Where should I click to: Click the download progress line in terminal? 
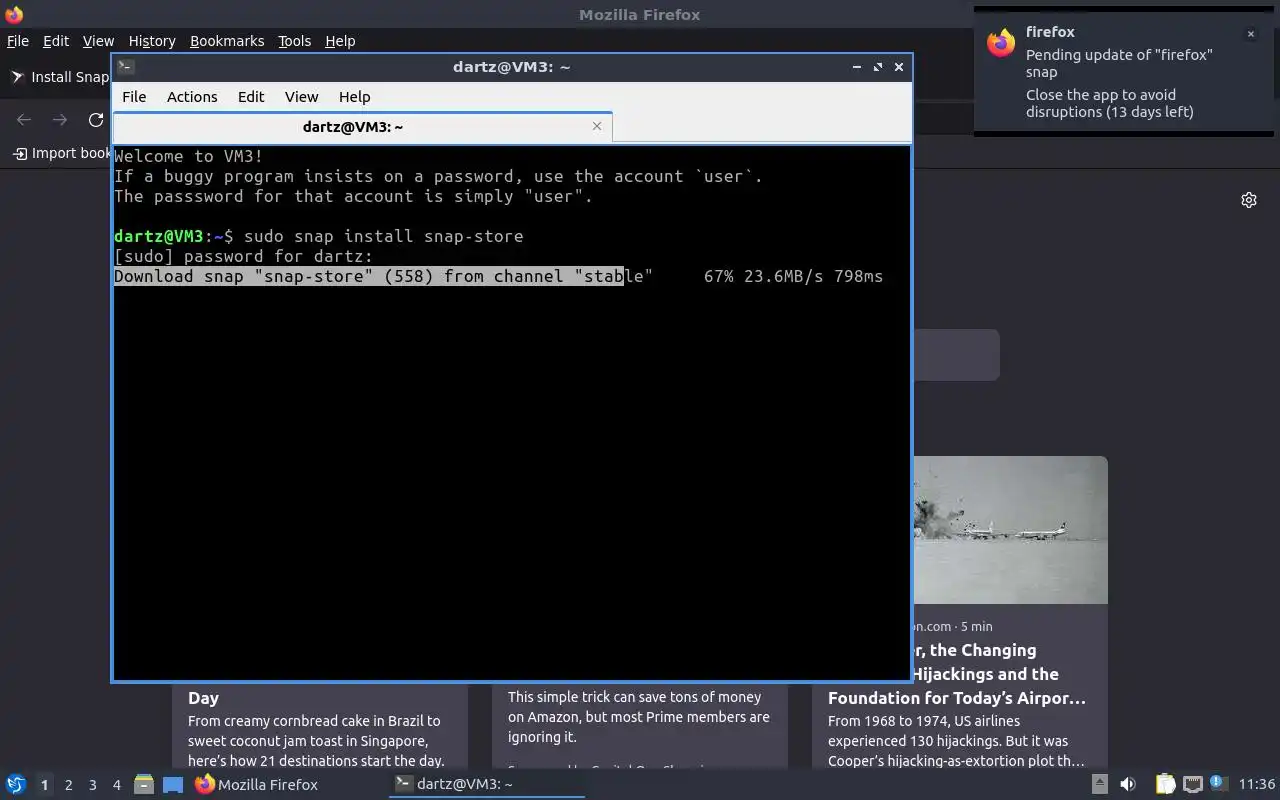coord(498,276)
